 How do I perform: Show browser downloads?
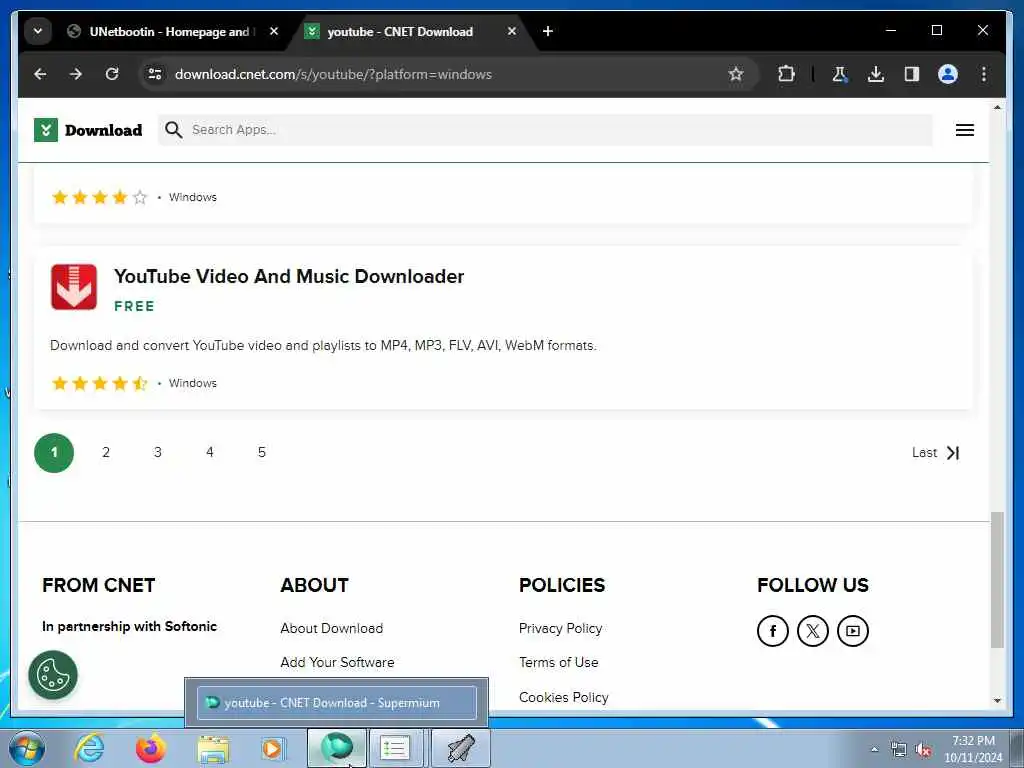coord(876,74)
